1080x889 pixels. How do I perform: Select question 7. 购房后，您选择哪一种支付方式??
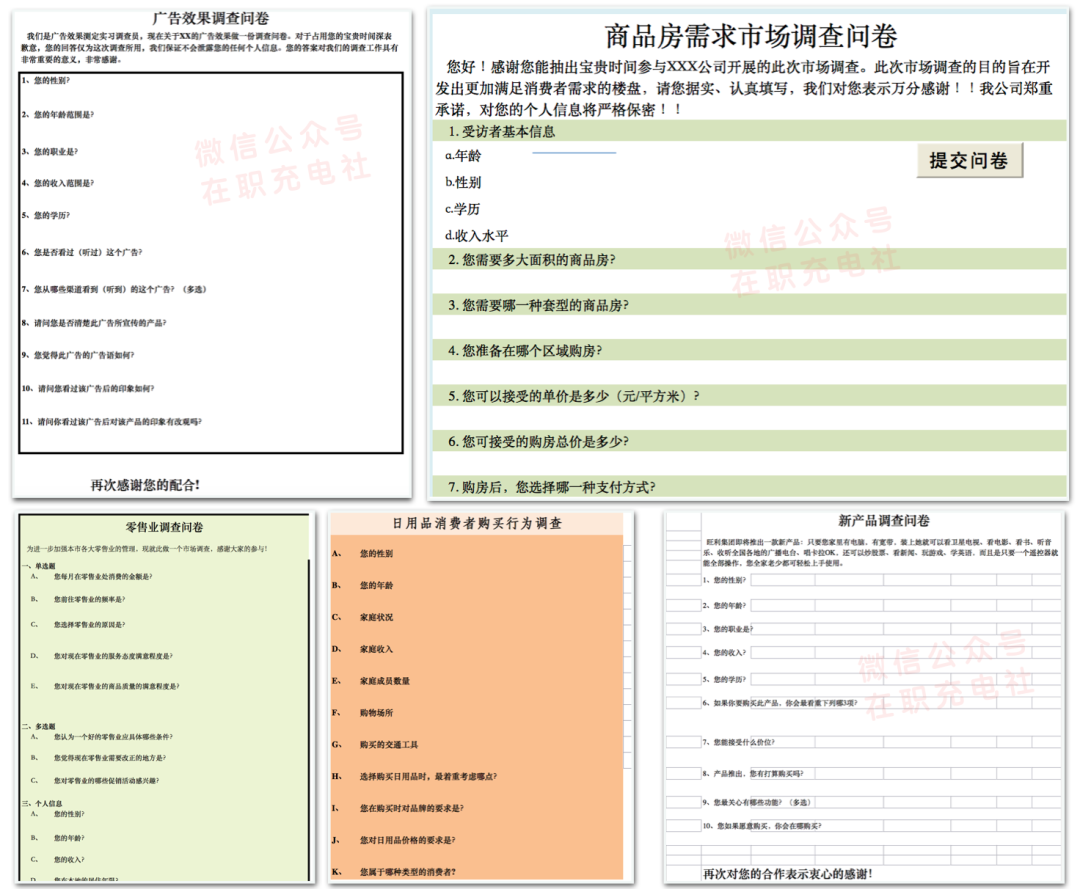click(x=551, y=487)
